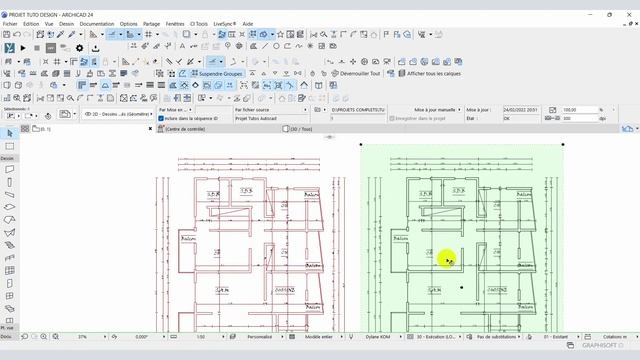Click the 100.00 percent size field
The height and width of the screenshot is (360, 640).
pos(579,110)
